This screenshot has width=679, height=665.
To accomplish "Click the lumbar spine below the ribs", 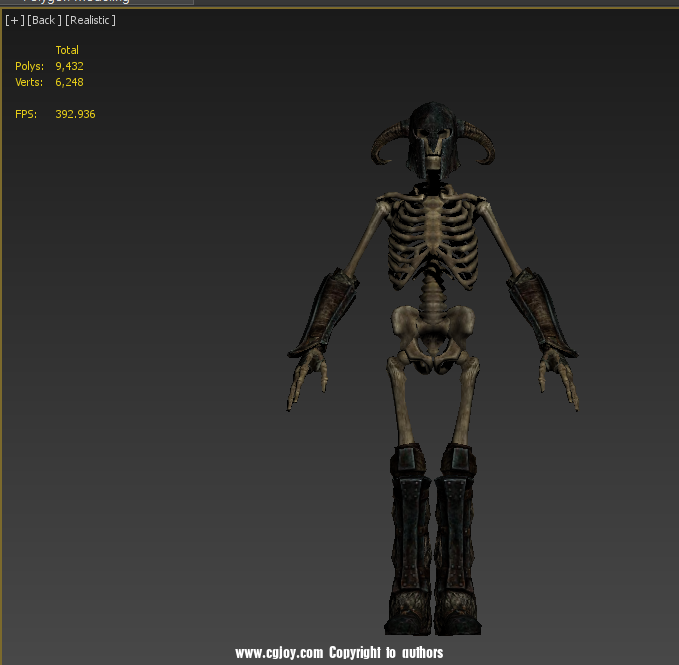I will click(x=432, y=292).
